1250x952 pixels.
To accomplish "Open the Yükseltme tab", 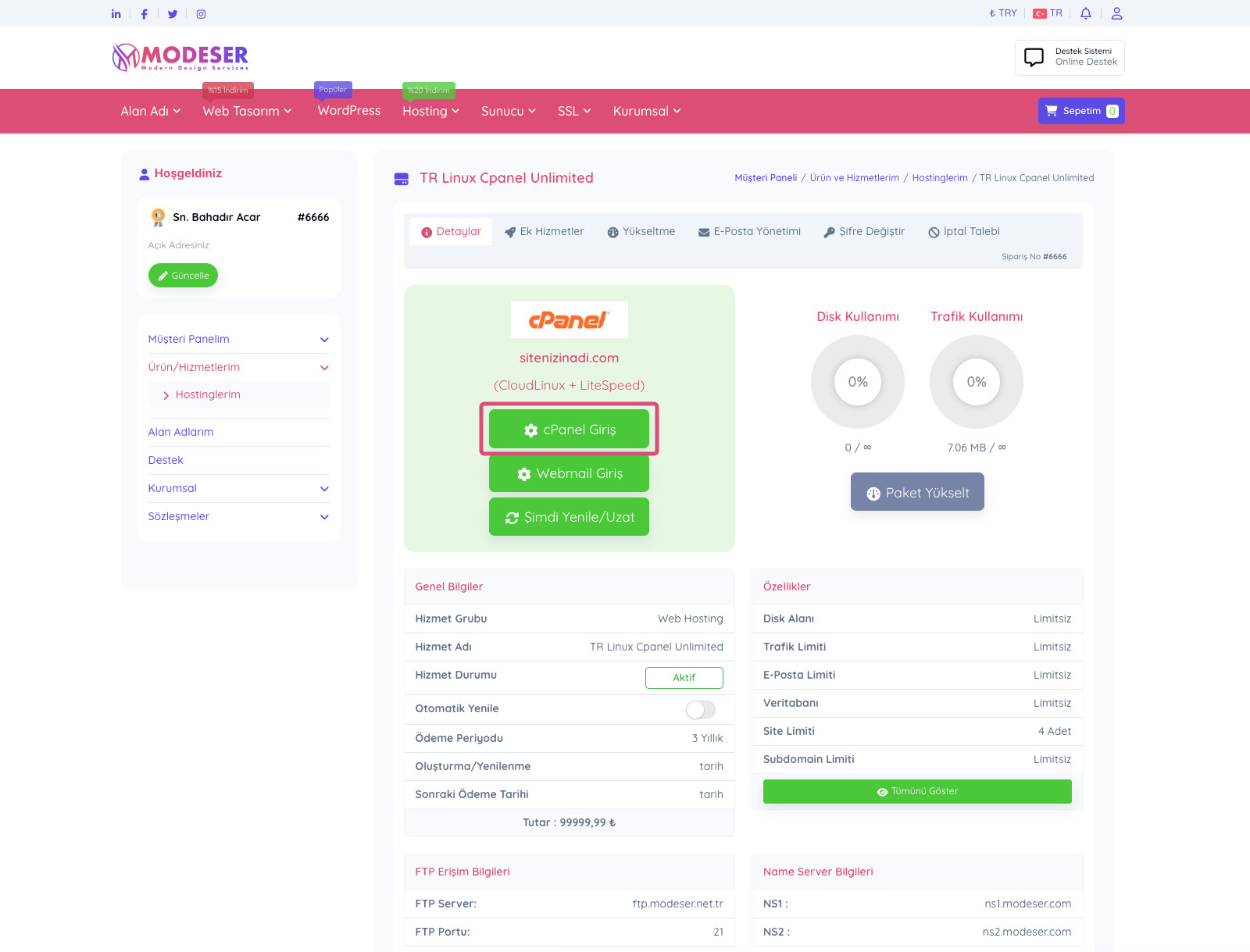I will pyautogui.click(x=641, y=231).
